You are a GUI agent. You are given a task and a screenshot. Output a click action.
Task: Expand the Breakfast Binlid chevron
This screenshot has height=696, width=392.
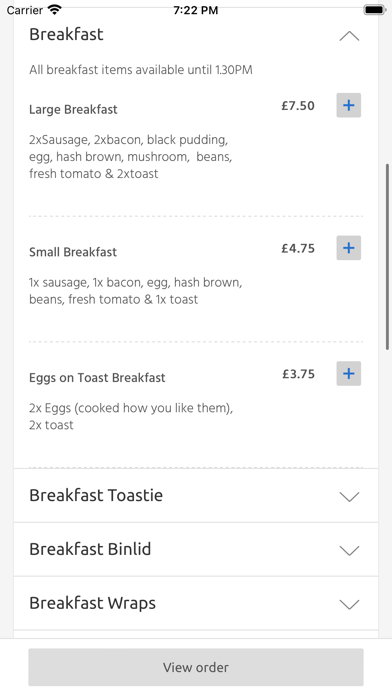(349, 550)
